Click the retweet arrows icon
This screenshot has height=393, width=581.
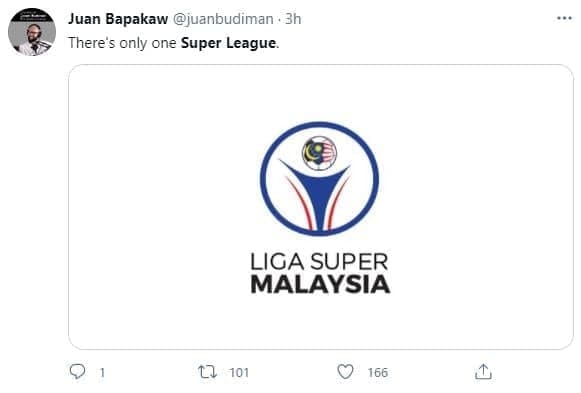pos(208,372)
